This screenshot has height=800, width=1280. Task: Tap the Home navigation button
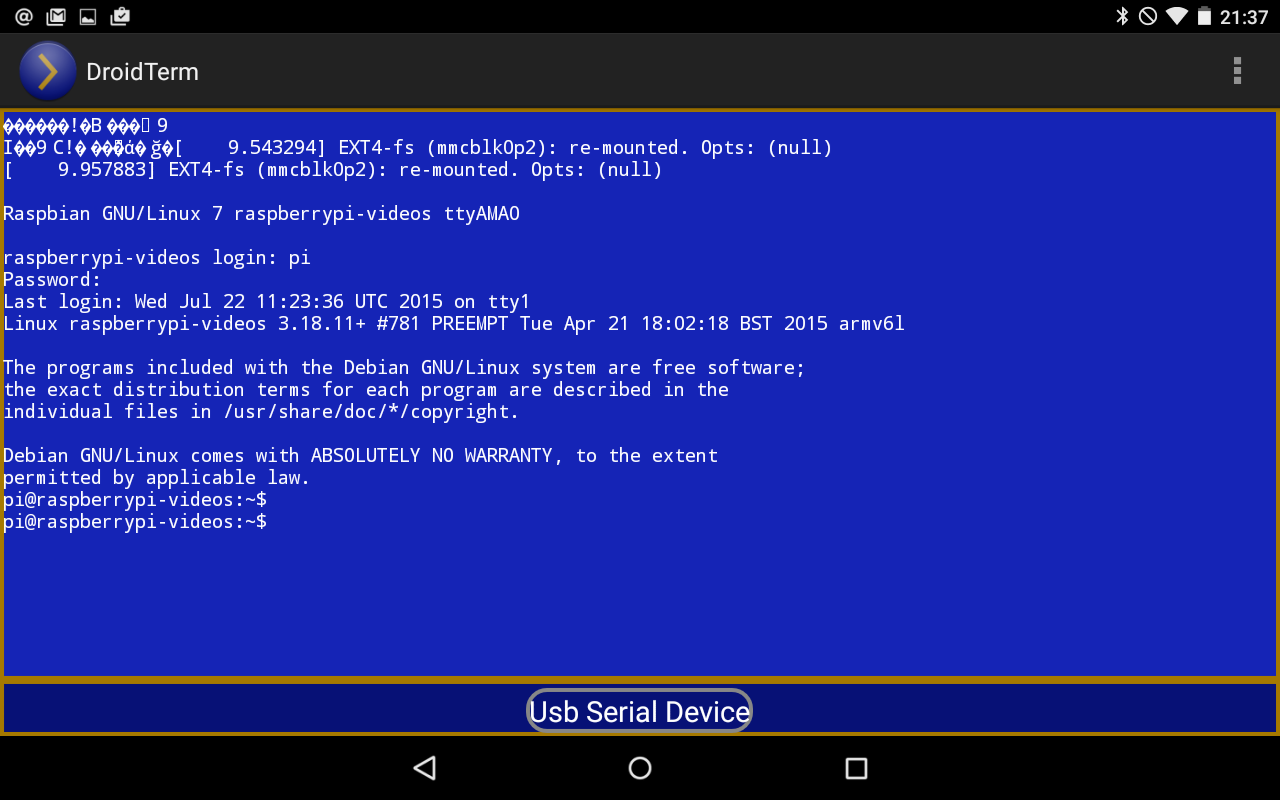[x=640, y=768]
